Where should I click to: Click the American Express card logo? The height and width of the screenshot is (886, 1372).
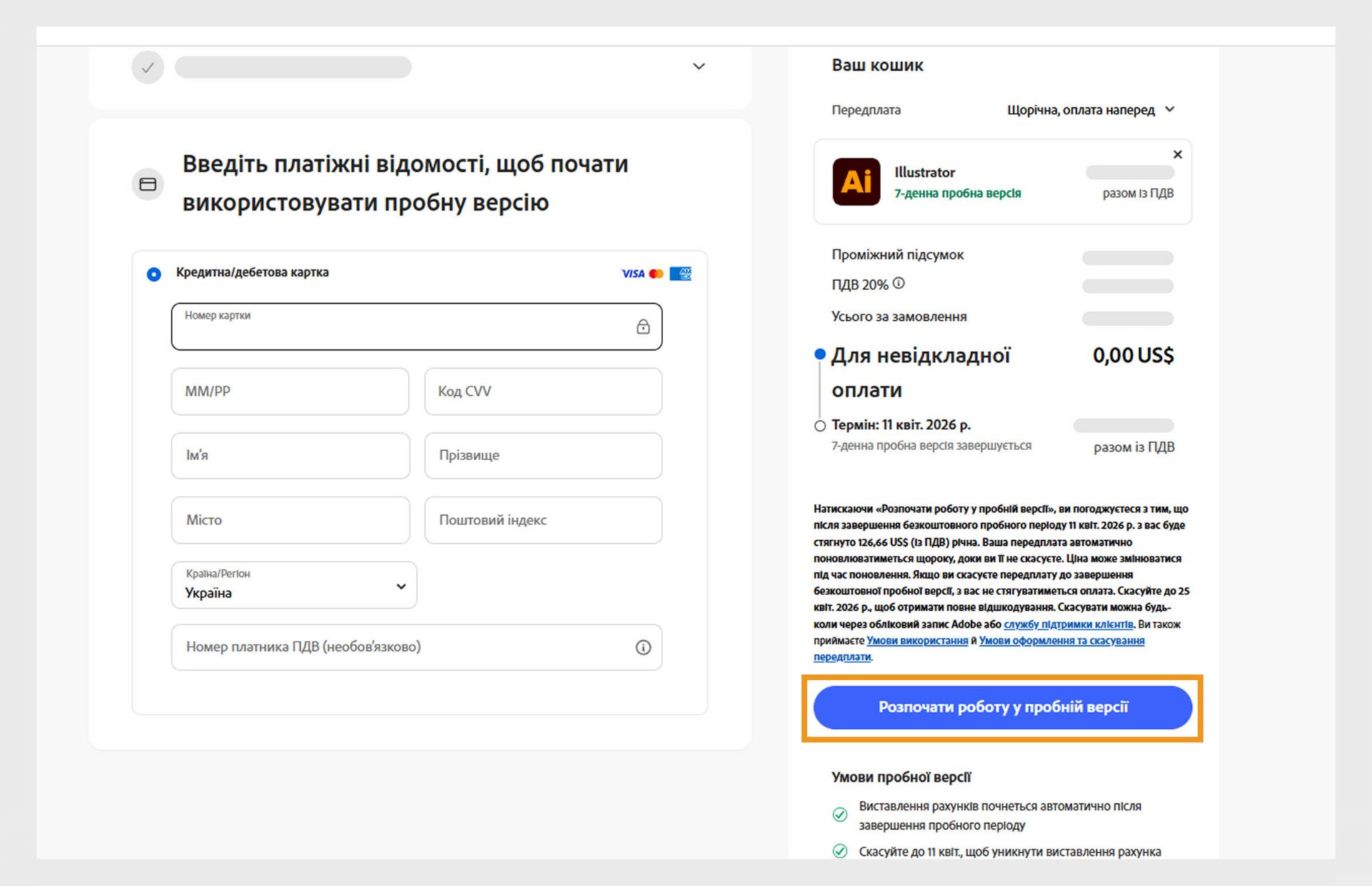(680, 274)
